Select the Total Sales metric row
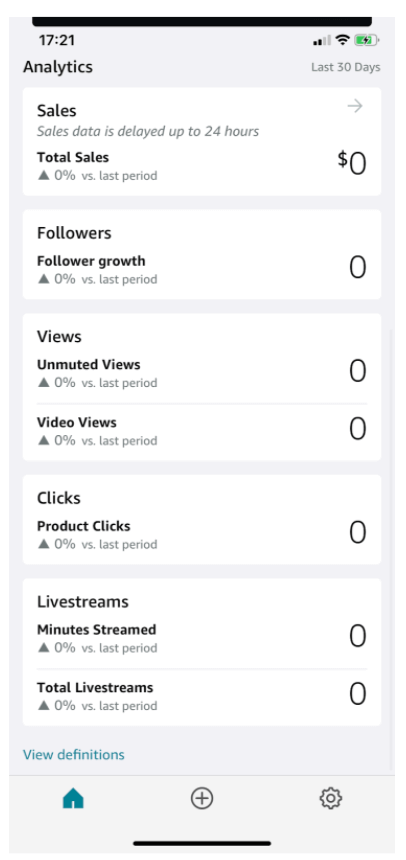Viewport: 406px width, 860px height. coord(202,166)
